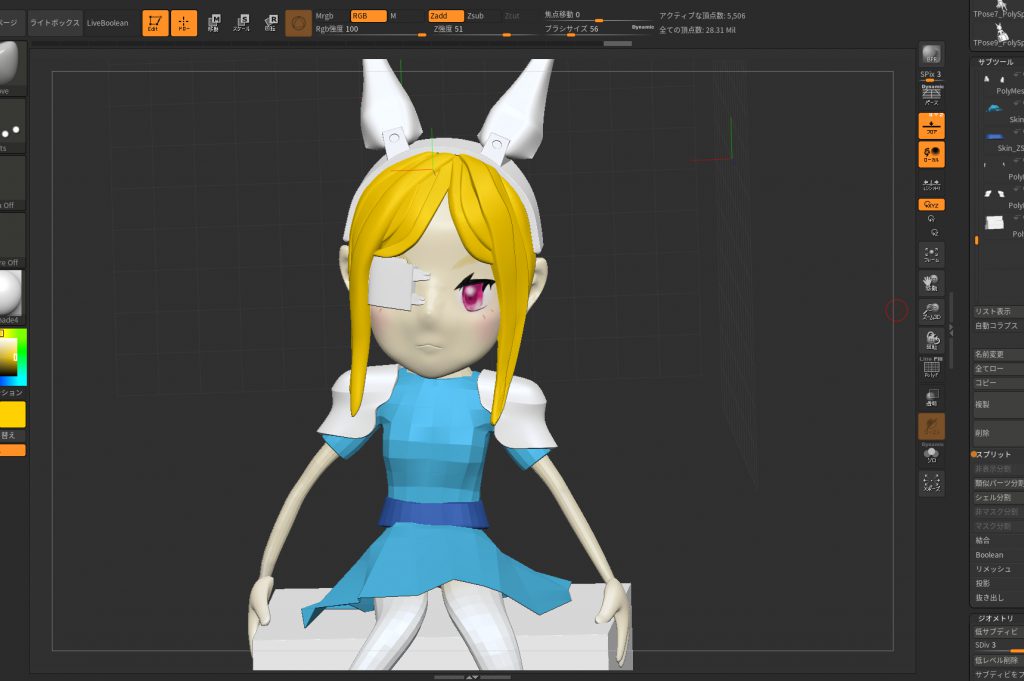This screenshot has width=1024, height=681.
Task: Adjust the SDiv 3 slider
Action: (999, 646)
